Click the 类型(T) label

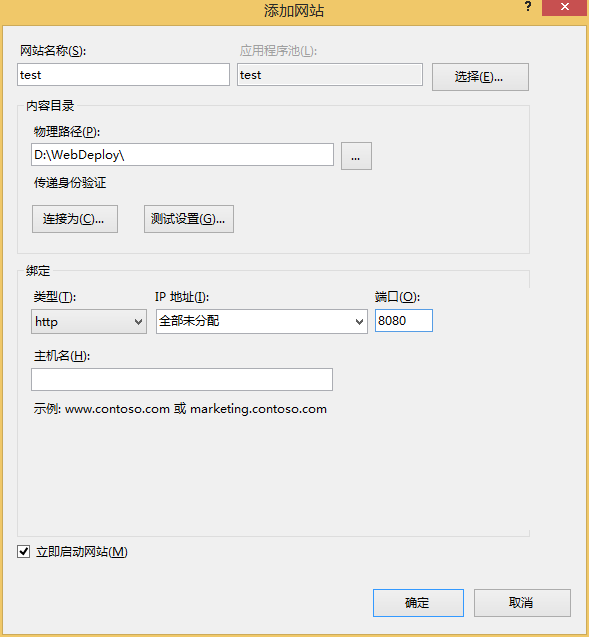click(x=55, y=297)
